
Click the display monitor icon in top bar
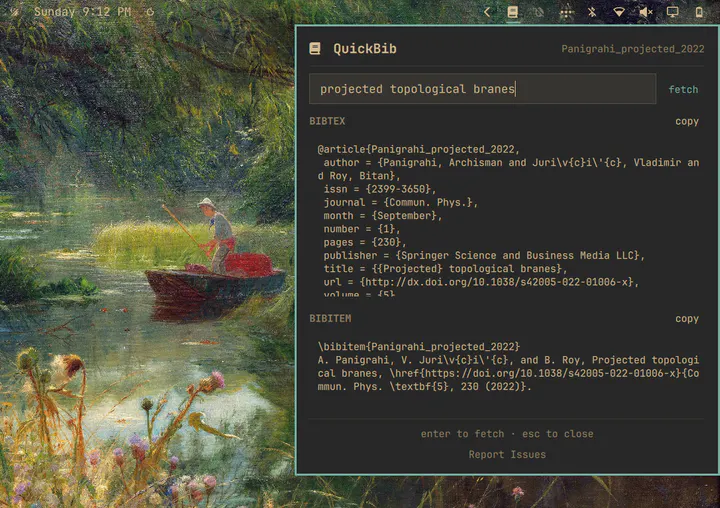tap(672, 12)
